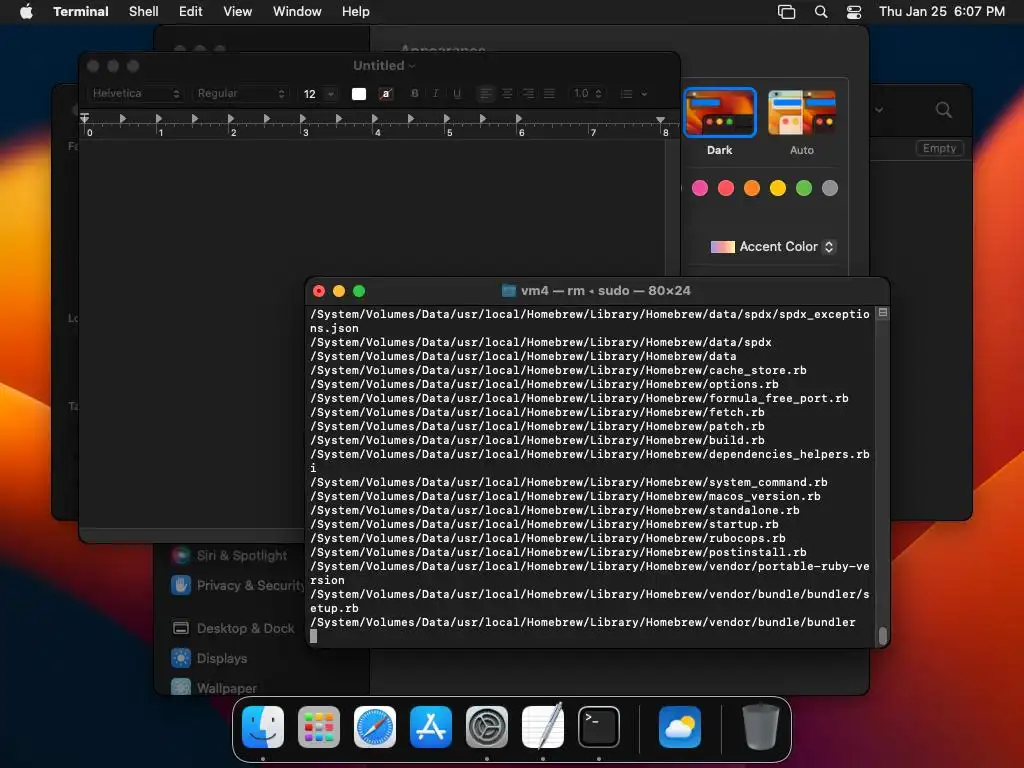1024x768 pixels.
Task: Open Regular typeface dropdown in TextEdit
Action: (241, 93)
